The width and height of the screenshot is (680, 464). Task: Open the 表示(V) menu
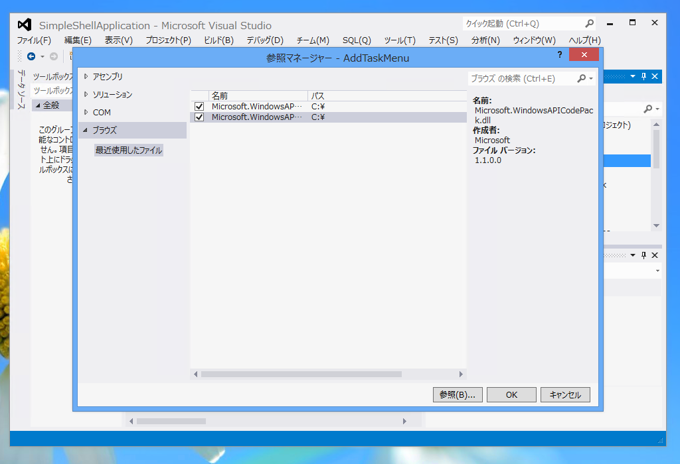coord(118,40)
